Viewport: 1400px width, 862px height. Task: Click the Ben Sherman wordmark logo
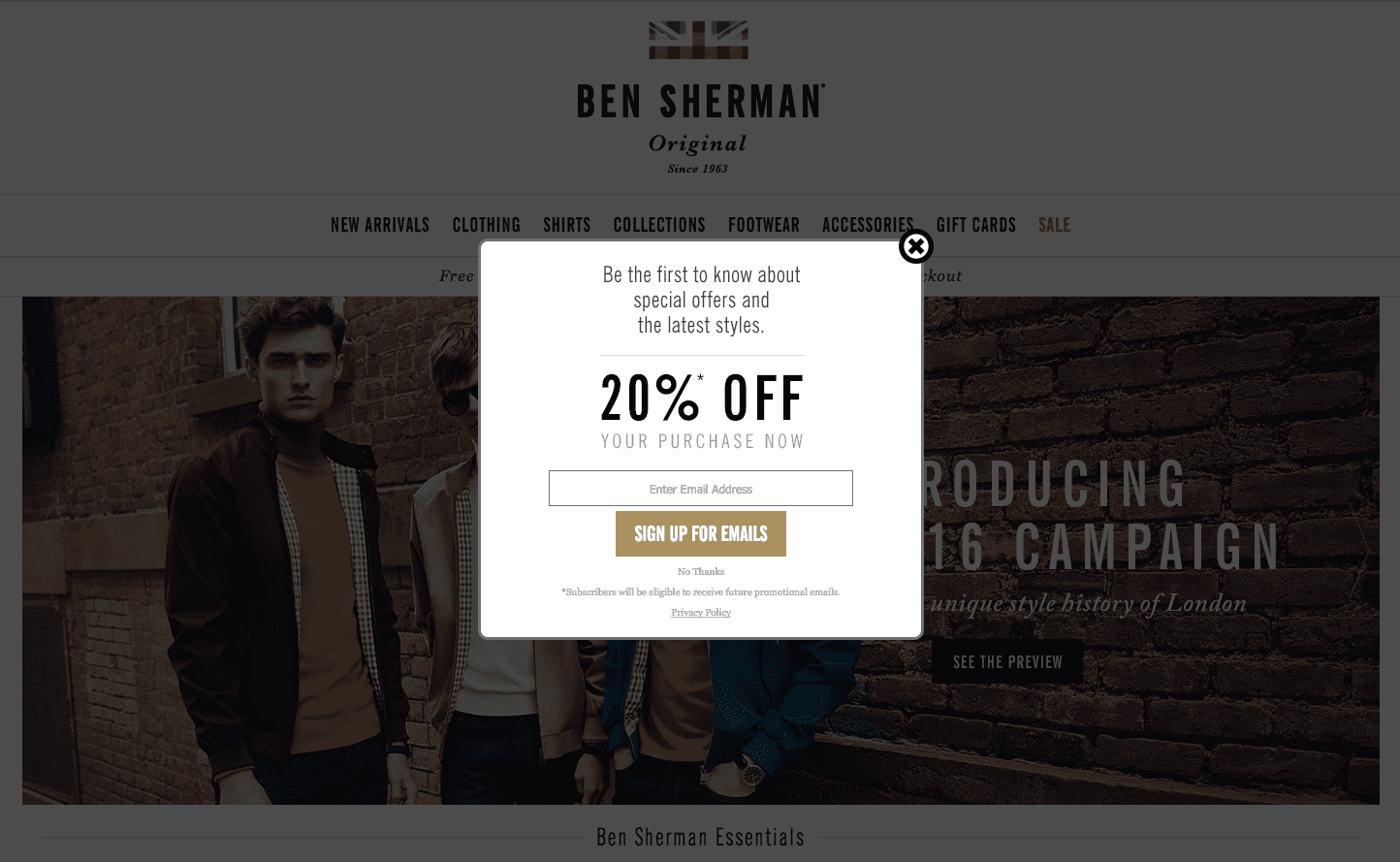700,102
